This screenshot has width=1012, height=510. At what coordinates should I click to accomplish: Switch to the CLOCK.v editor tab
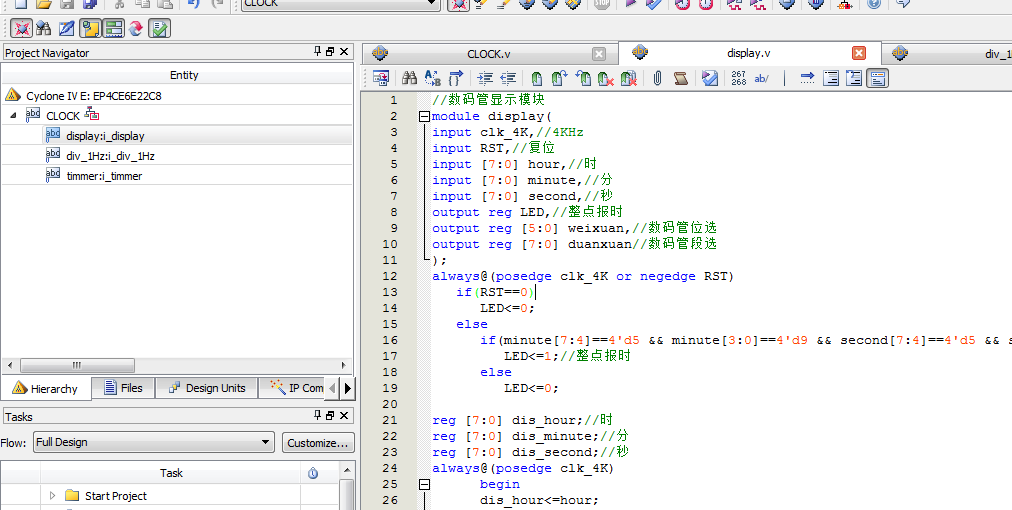(491, 54)
